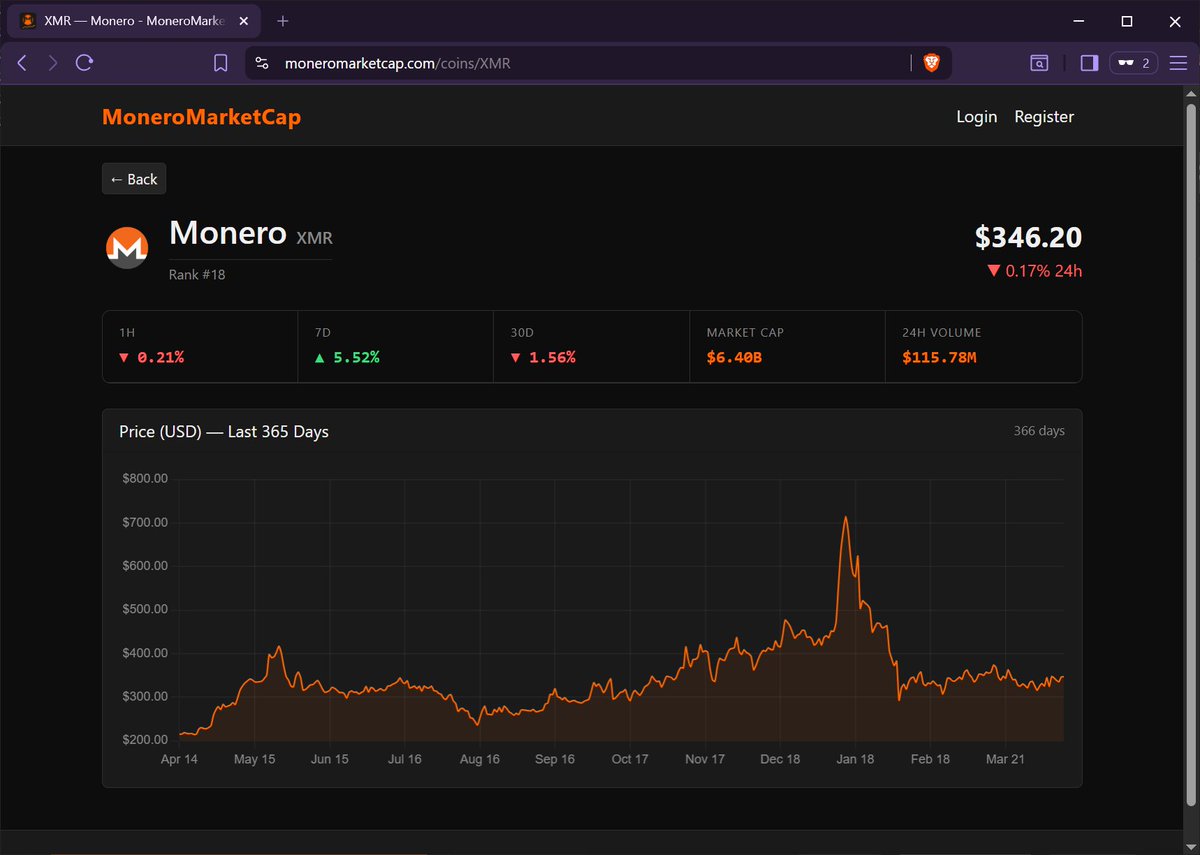1200x855 pixels.
Task: Click the XMR ticker symbol text
Action: tap(314, 238)
